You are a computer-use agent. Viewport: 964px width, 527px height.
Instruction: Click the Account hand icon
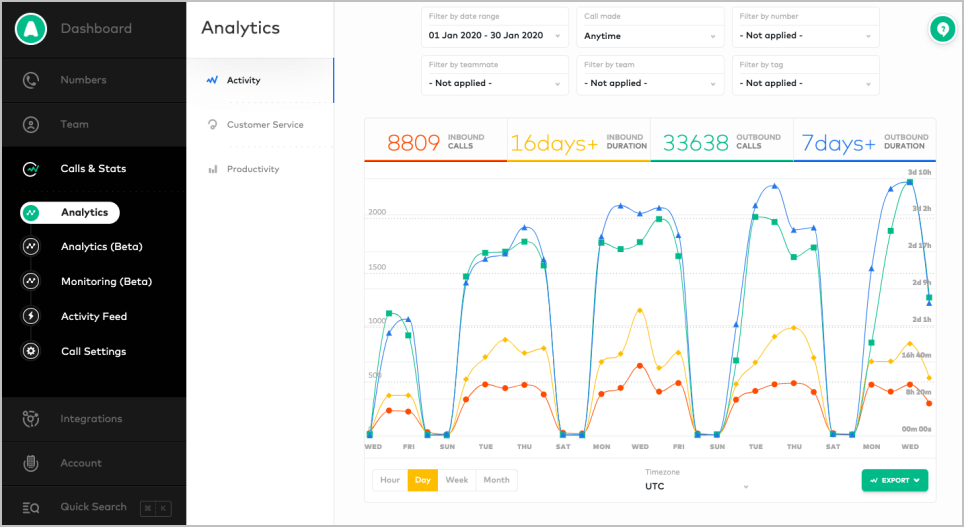point(31,463)
